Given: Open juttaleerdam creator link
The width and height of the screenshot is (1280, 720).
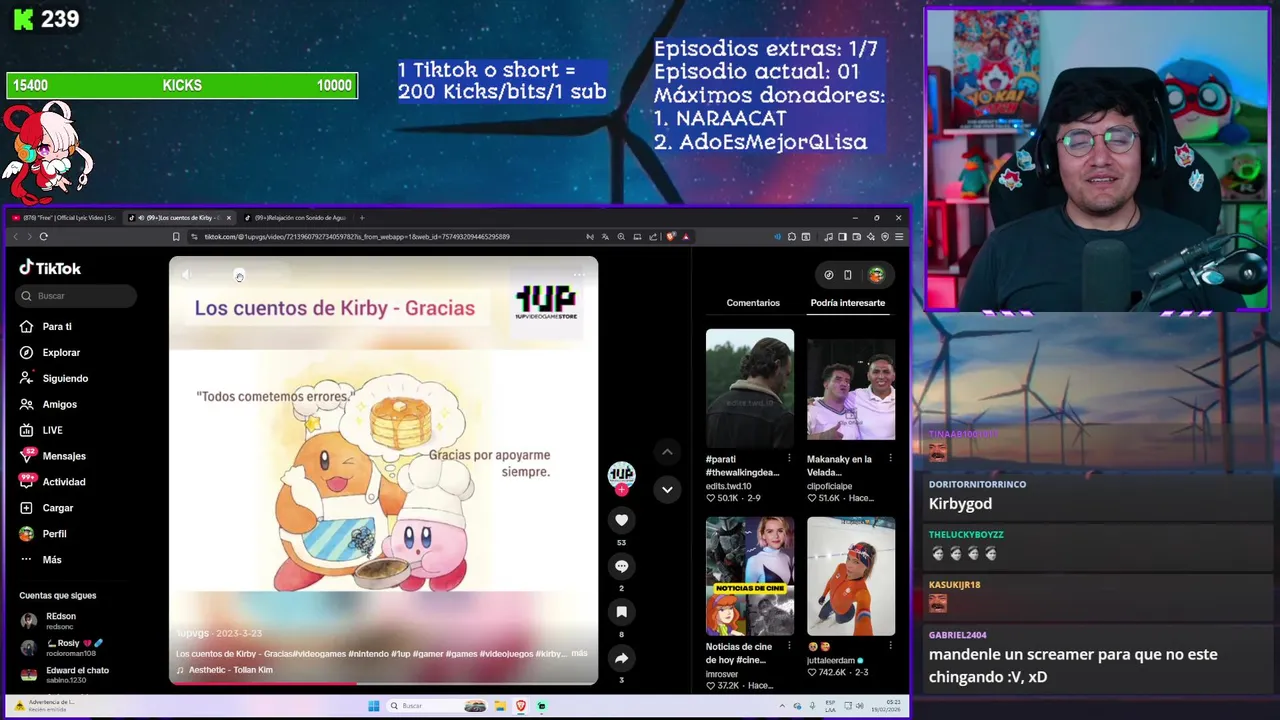Looking at the screenshot, I should pos(831,661).
